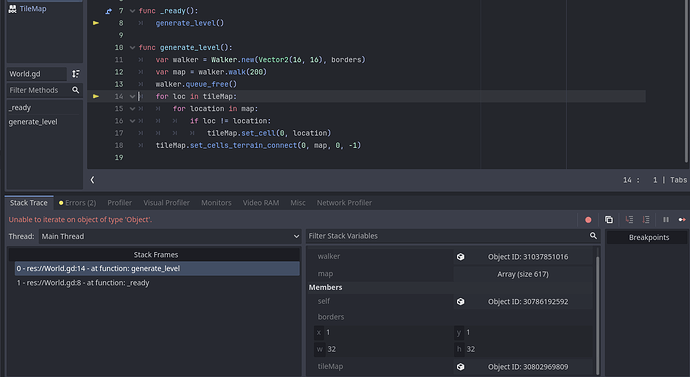Toggle alphabetical sorting of the methods list
The image size is (690, 377).
(76, 74)
